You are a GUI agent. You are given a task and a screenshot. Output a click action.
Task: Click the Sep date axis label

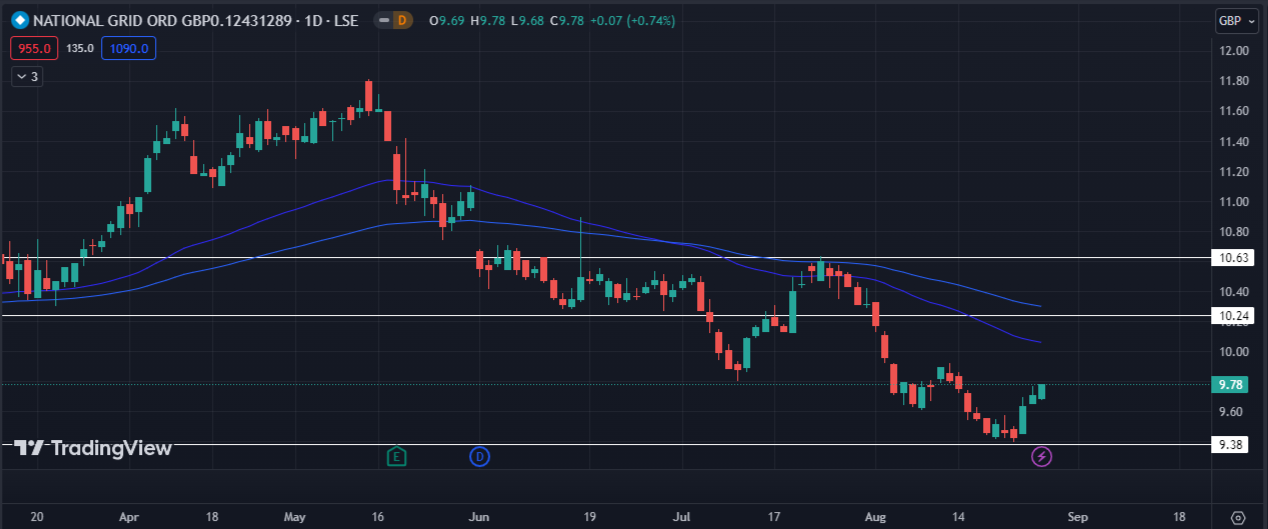1077,517
